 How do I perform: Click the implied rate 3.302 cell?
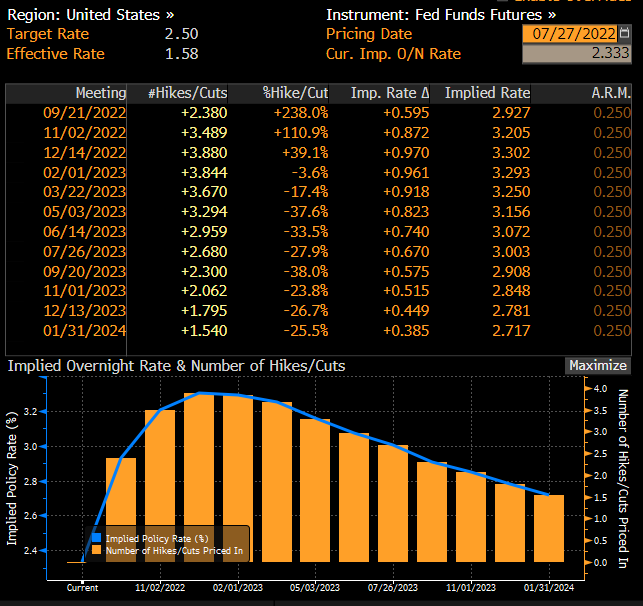click(511, 151)
